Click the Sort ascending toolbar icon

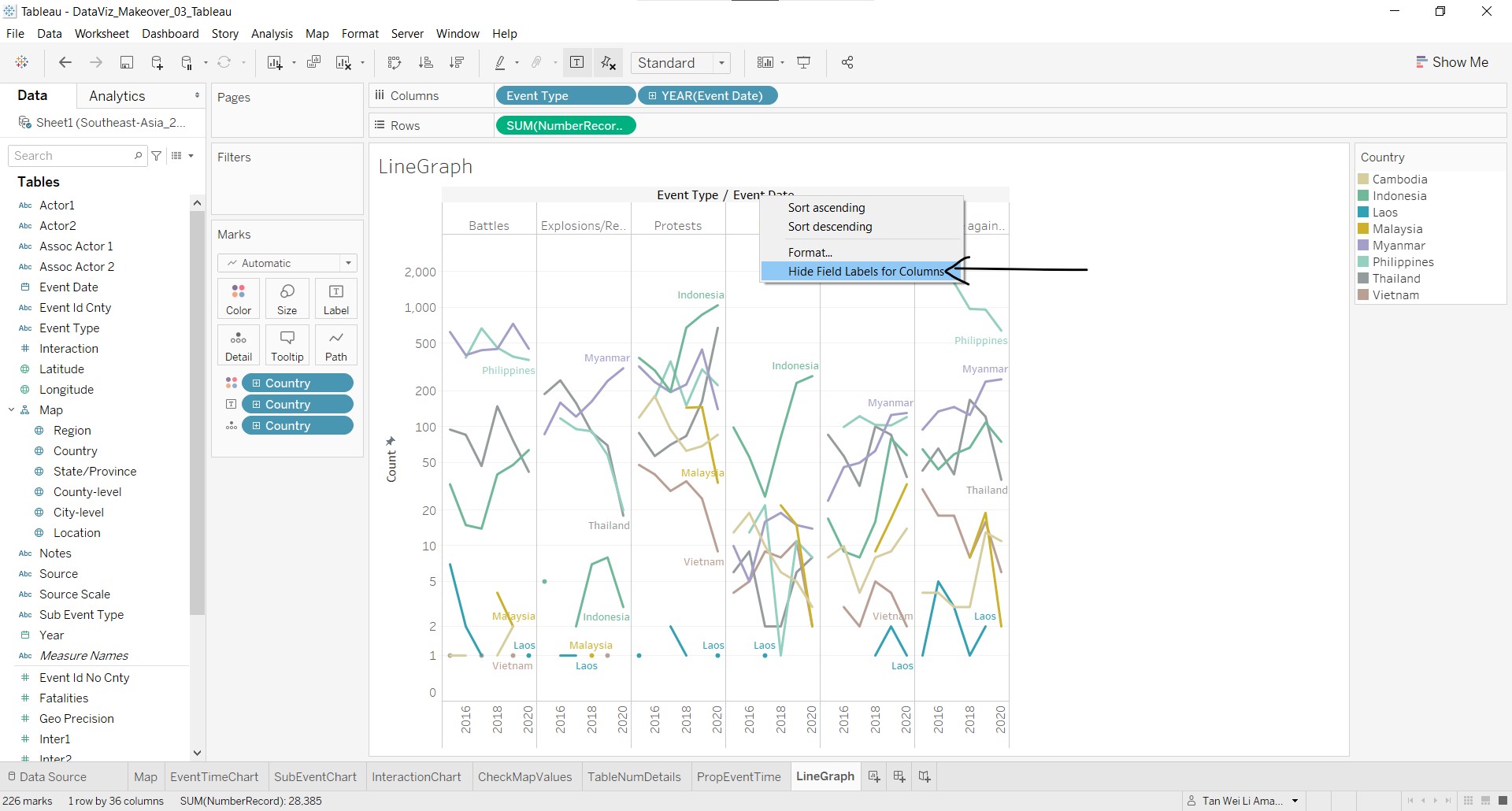pyautogui.click(x=426, y=63)
